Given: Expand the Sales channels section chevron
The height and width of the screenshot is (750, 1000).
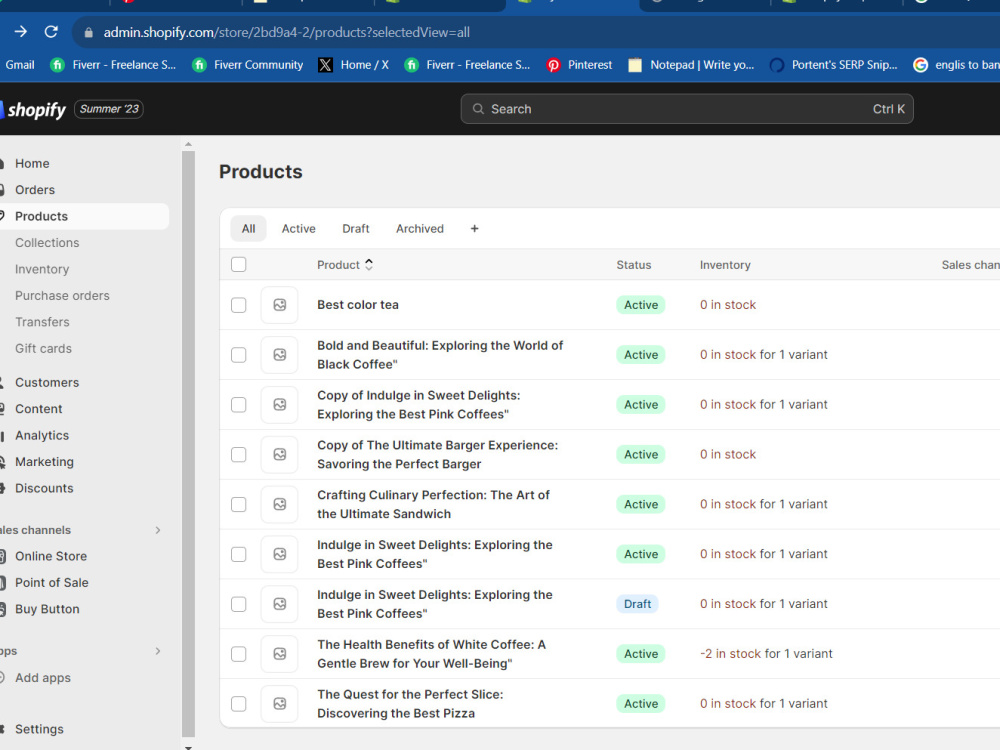Looking at the screenshot, I should click(x=158, y=530).
